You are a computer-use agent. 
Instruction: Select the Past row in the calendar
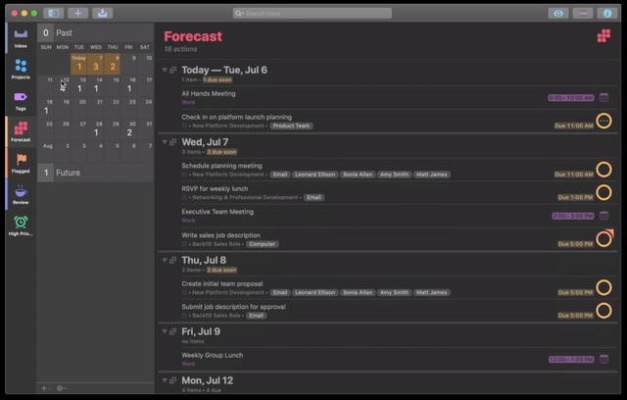[95, 33]
